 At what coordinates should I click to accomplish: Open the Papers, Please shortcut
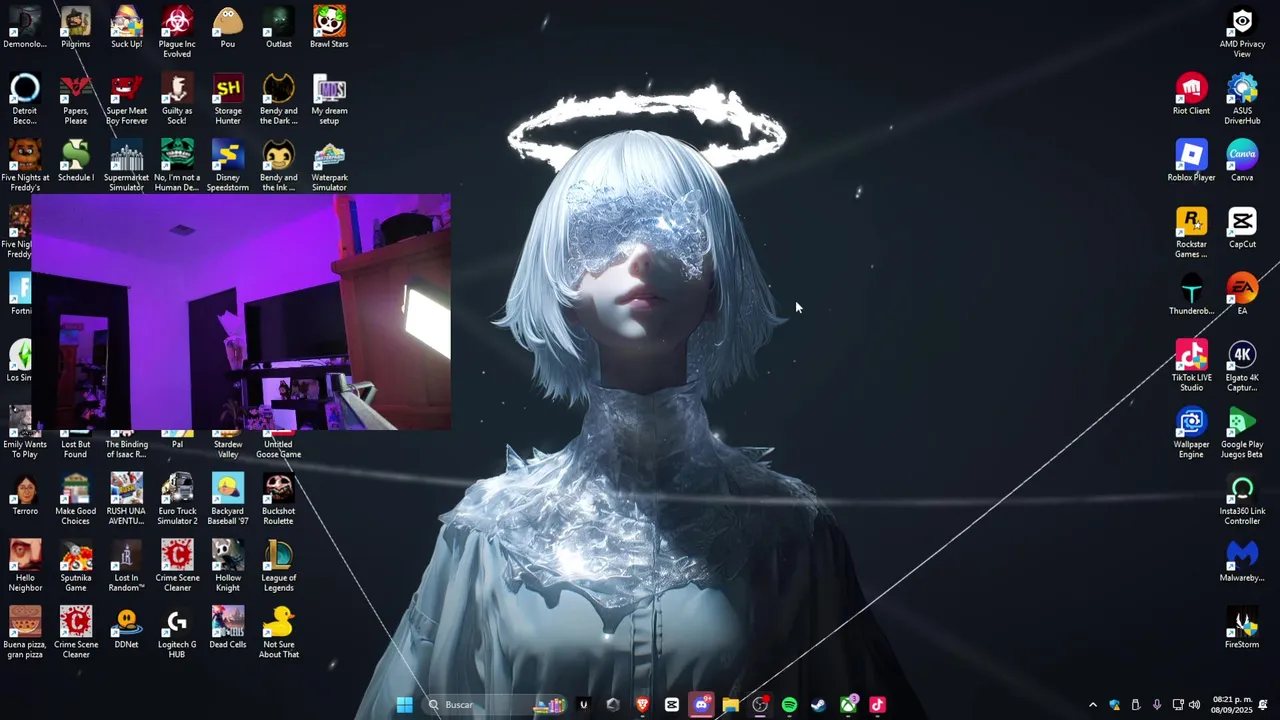(75, 99)
